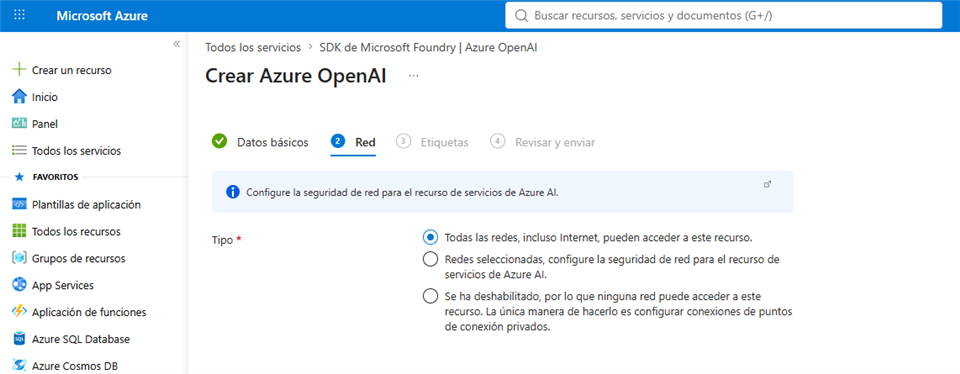Select Todas las redes, incluso Internet radio option

[x=430, y=236]
